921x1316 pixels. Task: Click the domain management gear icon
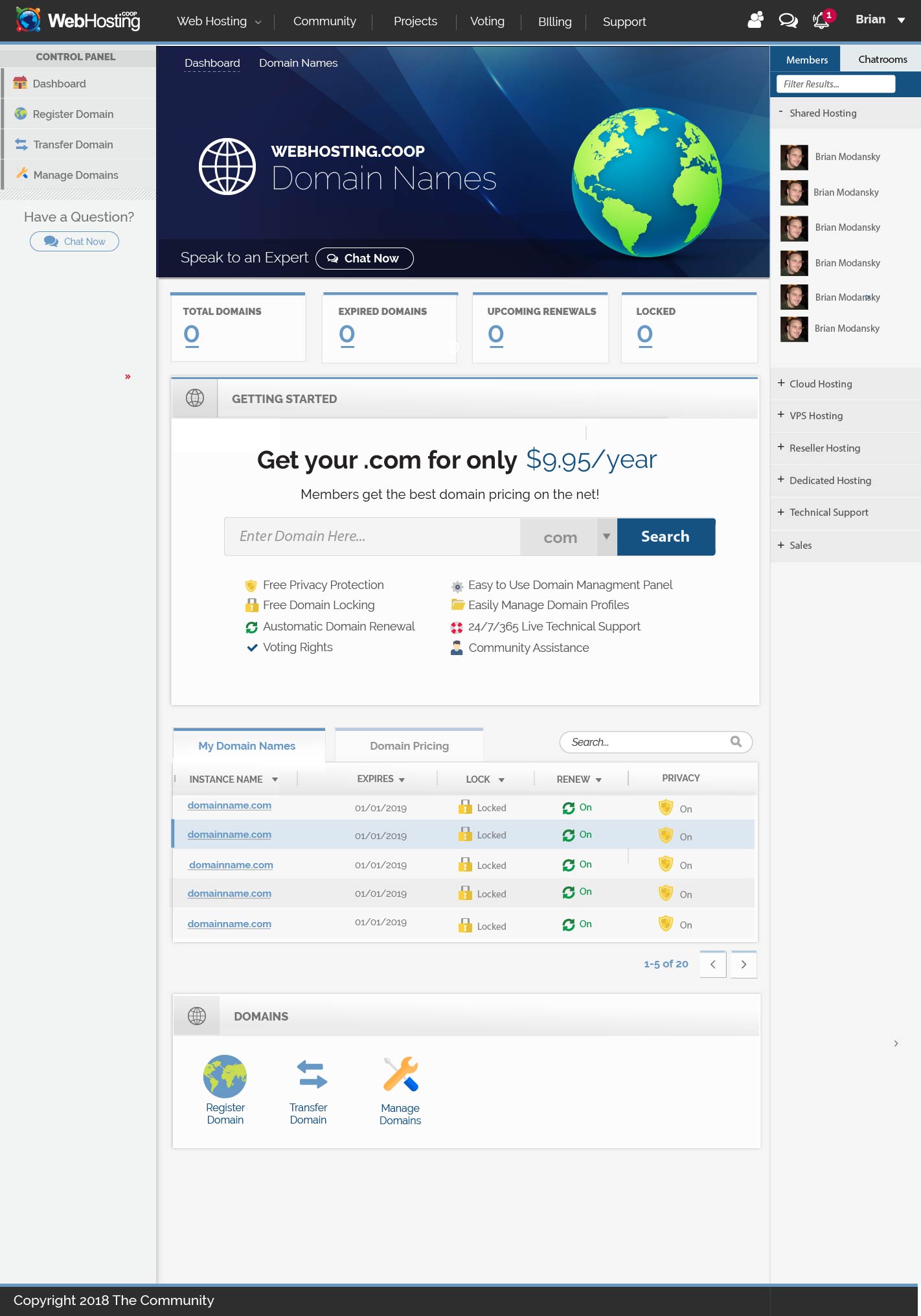point(457,586)
